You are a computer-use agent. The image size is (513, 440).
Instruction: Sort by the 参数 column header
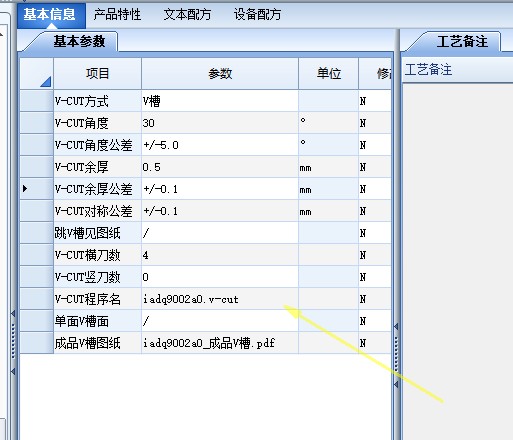coord(220,73)
